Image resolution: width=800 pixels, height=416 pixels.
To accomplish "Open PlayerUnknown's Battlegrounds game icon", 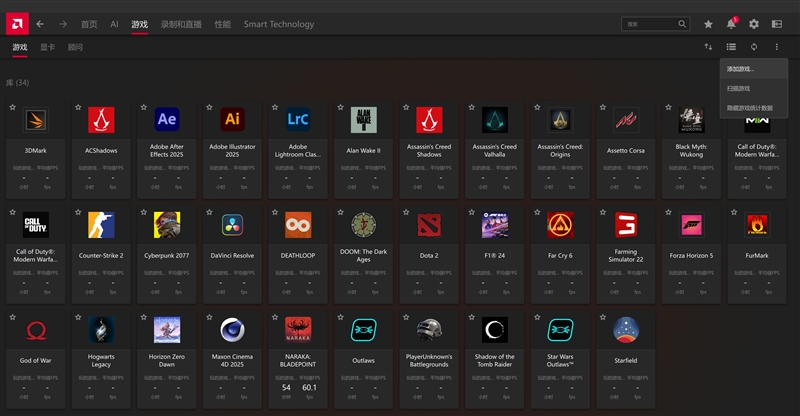I will 429,330.
